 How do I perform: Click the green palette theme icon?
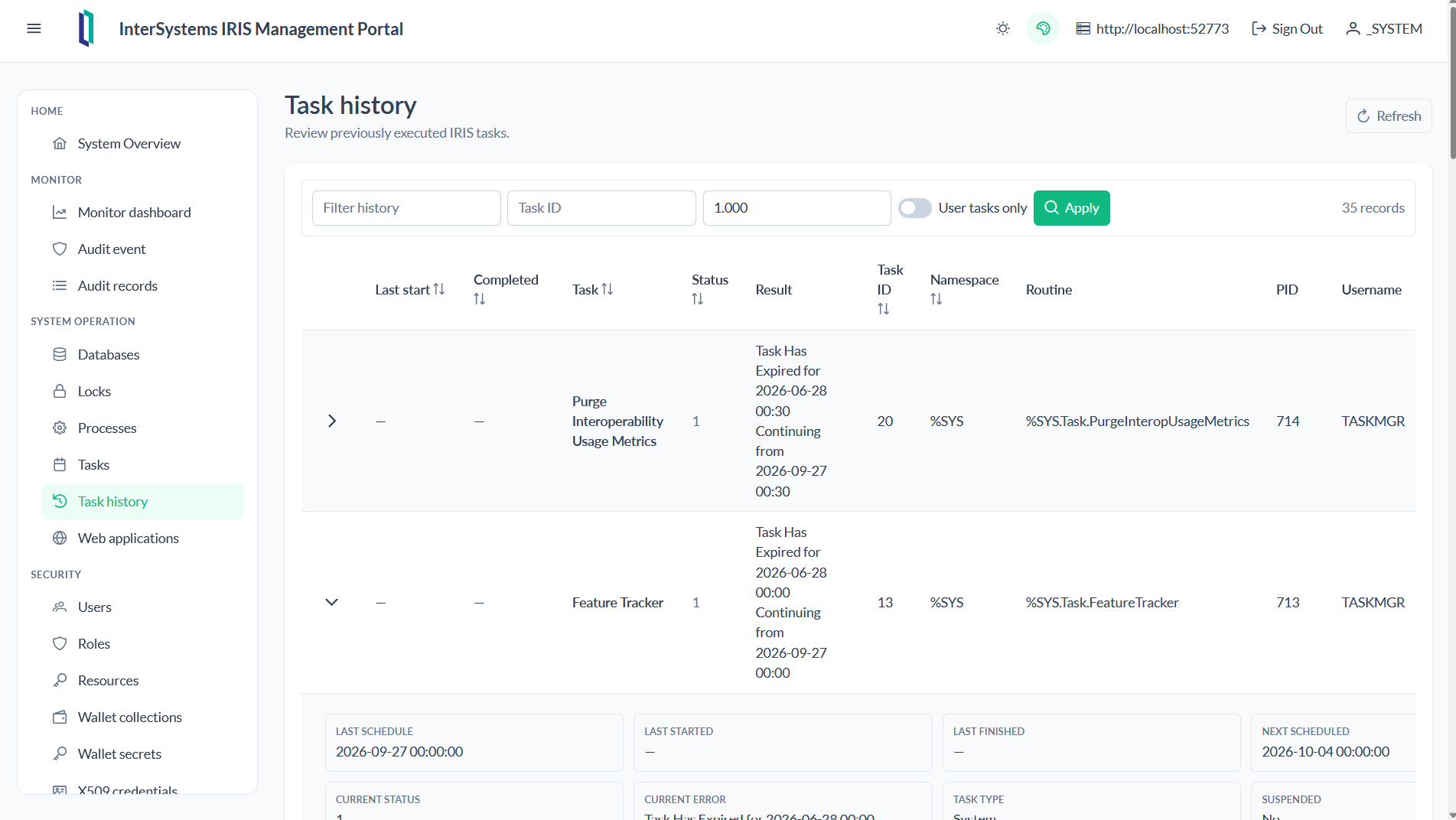(x=1043, y=28)
